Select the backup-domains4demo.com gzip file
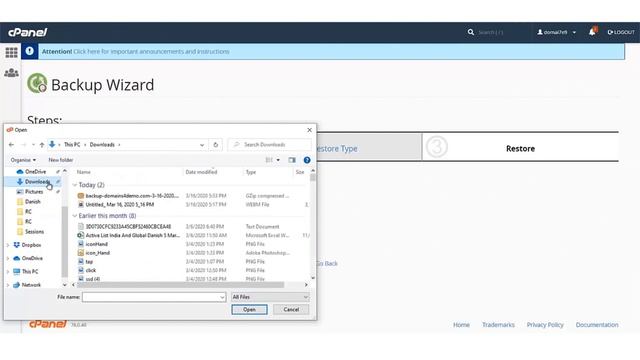The width and height of the screenshot is (640, 360). click(x=132, y=196)
